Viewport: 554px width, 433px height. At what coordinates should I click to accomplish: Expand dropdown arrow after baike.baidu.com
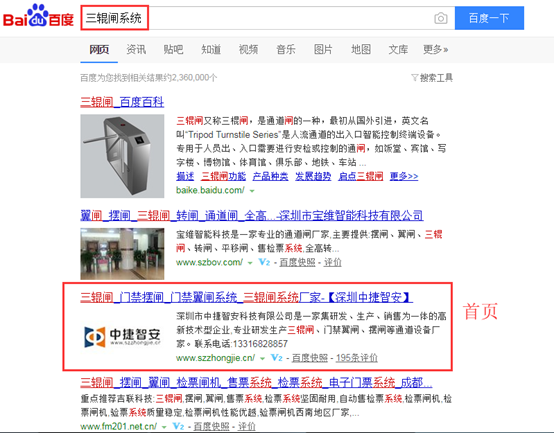tap(252, 191)
